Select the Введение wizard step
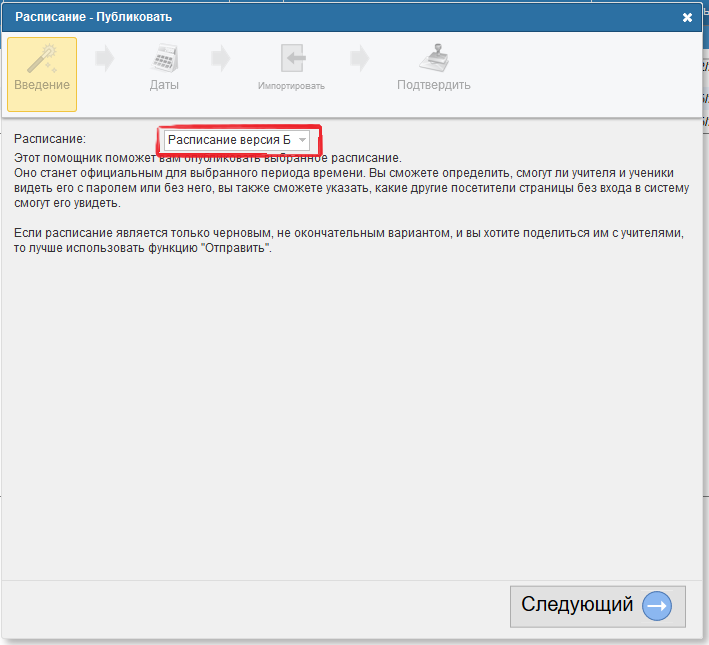Screen dimensions: 709x645 [42, 74]
